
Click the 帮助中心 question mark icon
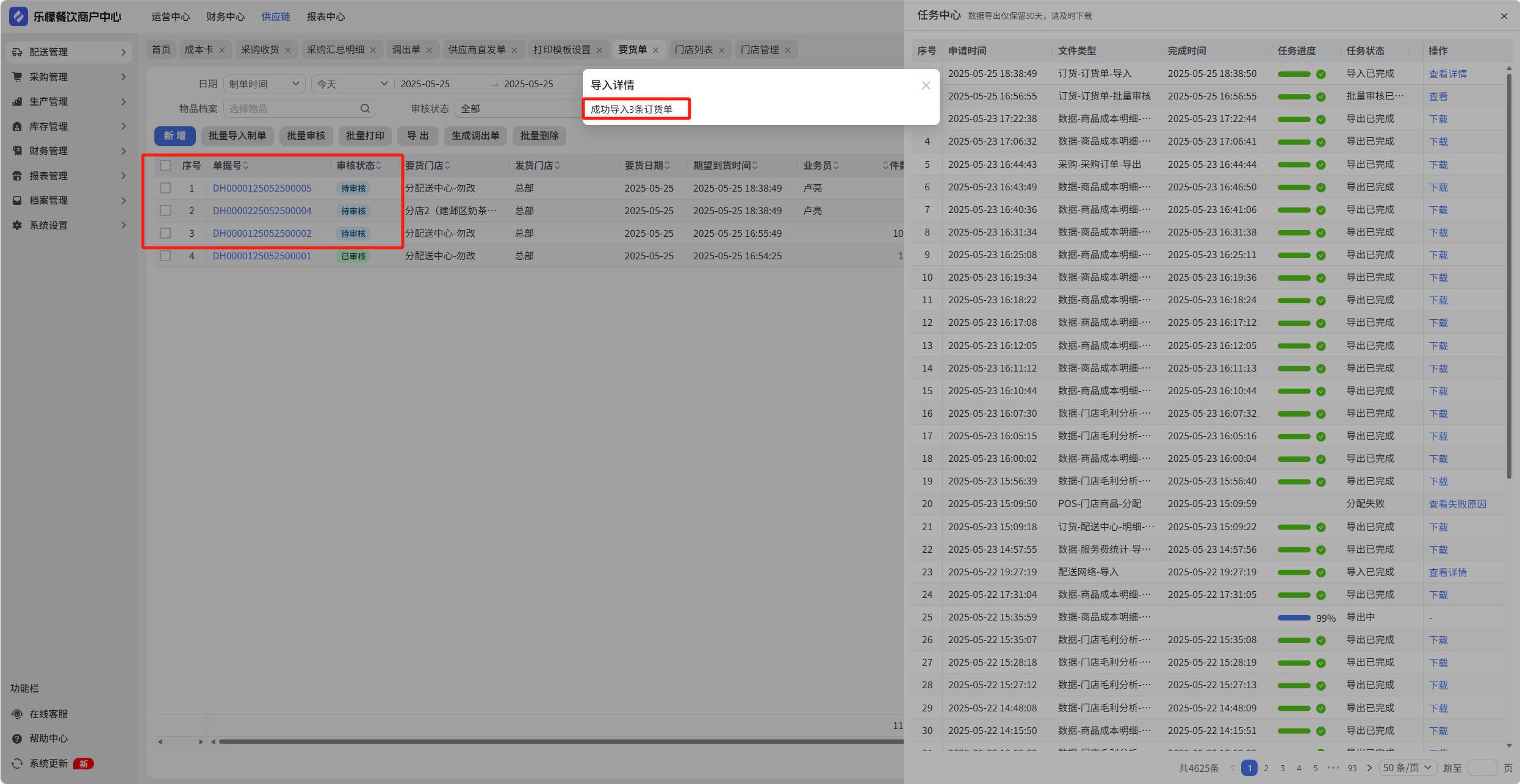click(x=17, y=738)
